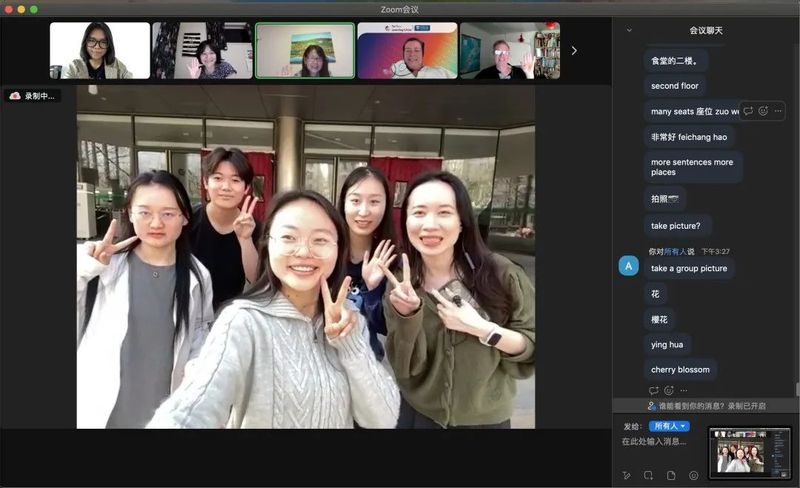
Task: Reply to the hovered 'many seats' message
Action: [748, 111]
